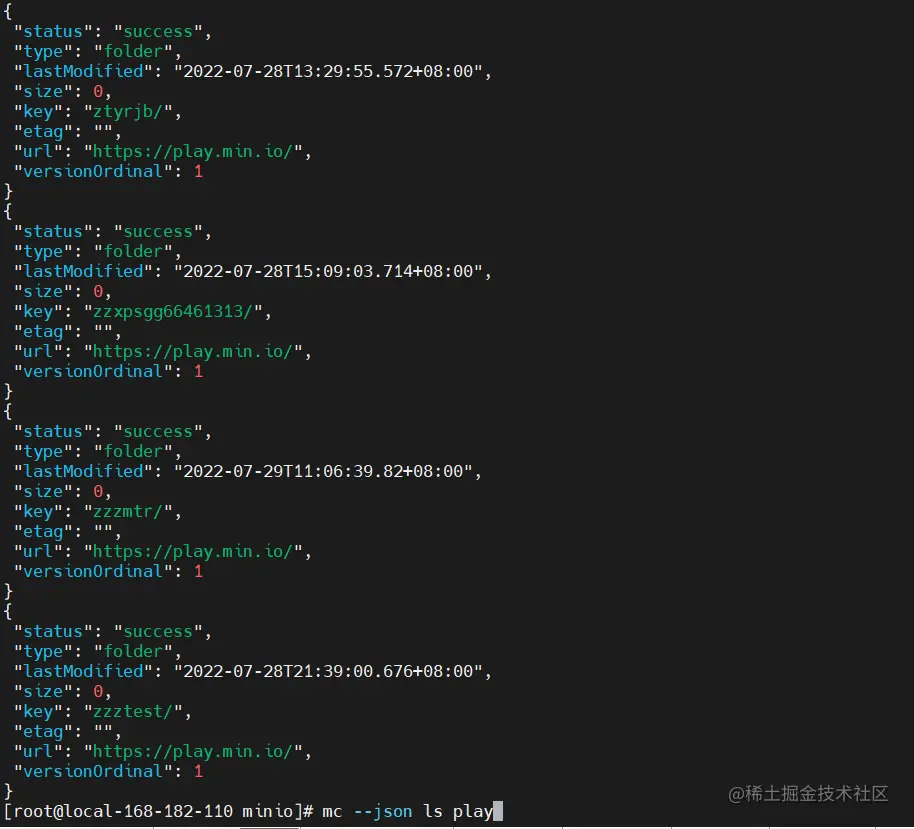Click the "mc" command at the prompt
The width and height of the screenshot is (914, 829).
332,812
